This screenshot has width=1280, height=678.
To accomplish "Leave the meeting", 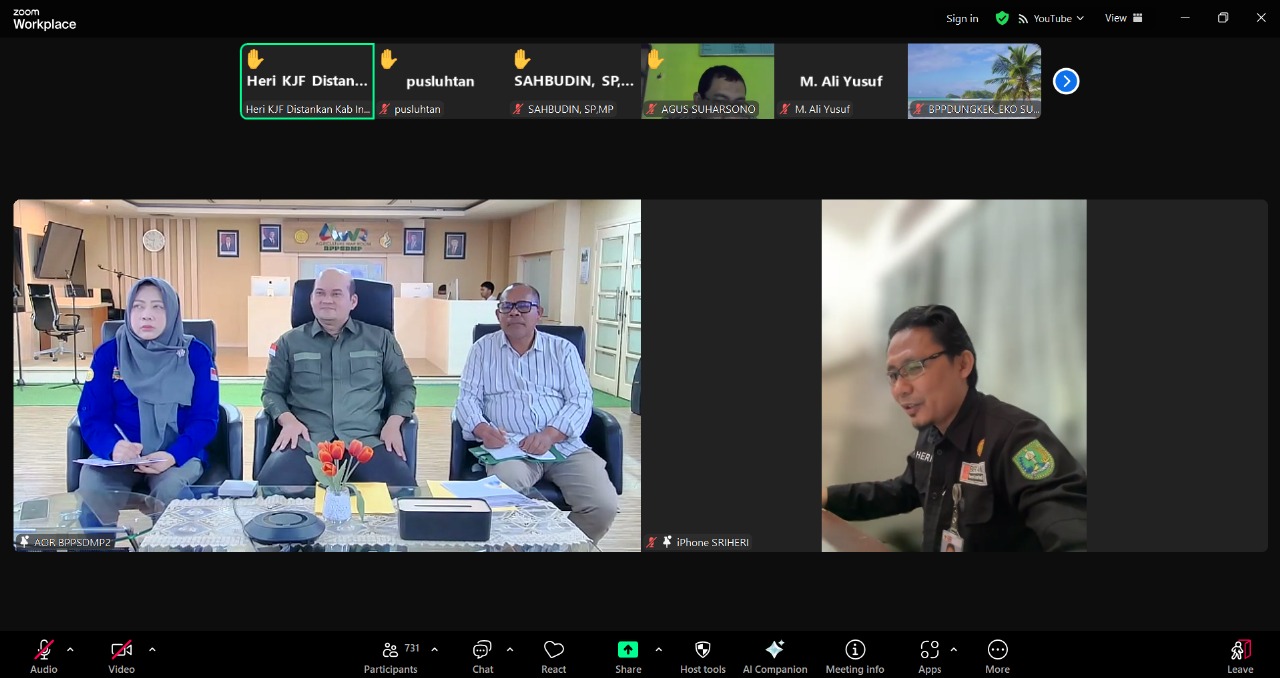I will [1240, 655].
